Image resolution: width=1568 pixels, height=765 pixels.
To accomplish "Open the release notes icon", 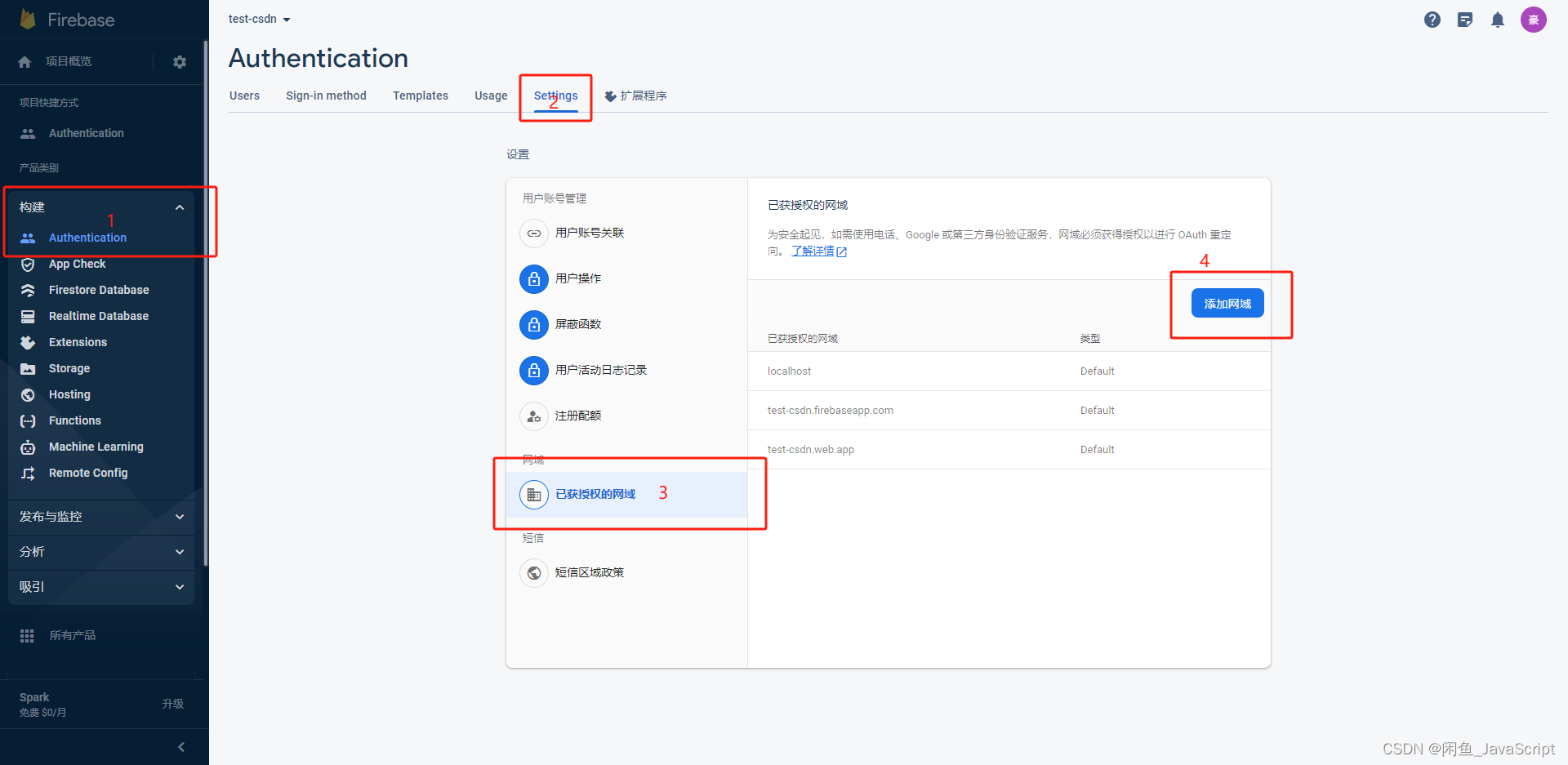I will tap(1465, 20).
